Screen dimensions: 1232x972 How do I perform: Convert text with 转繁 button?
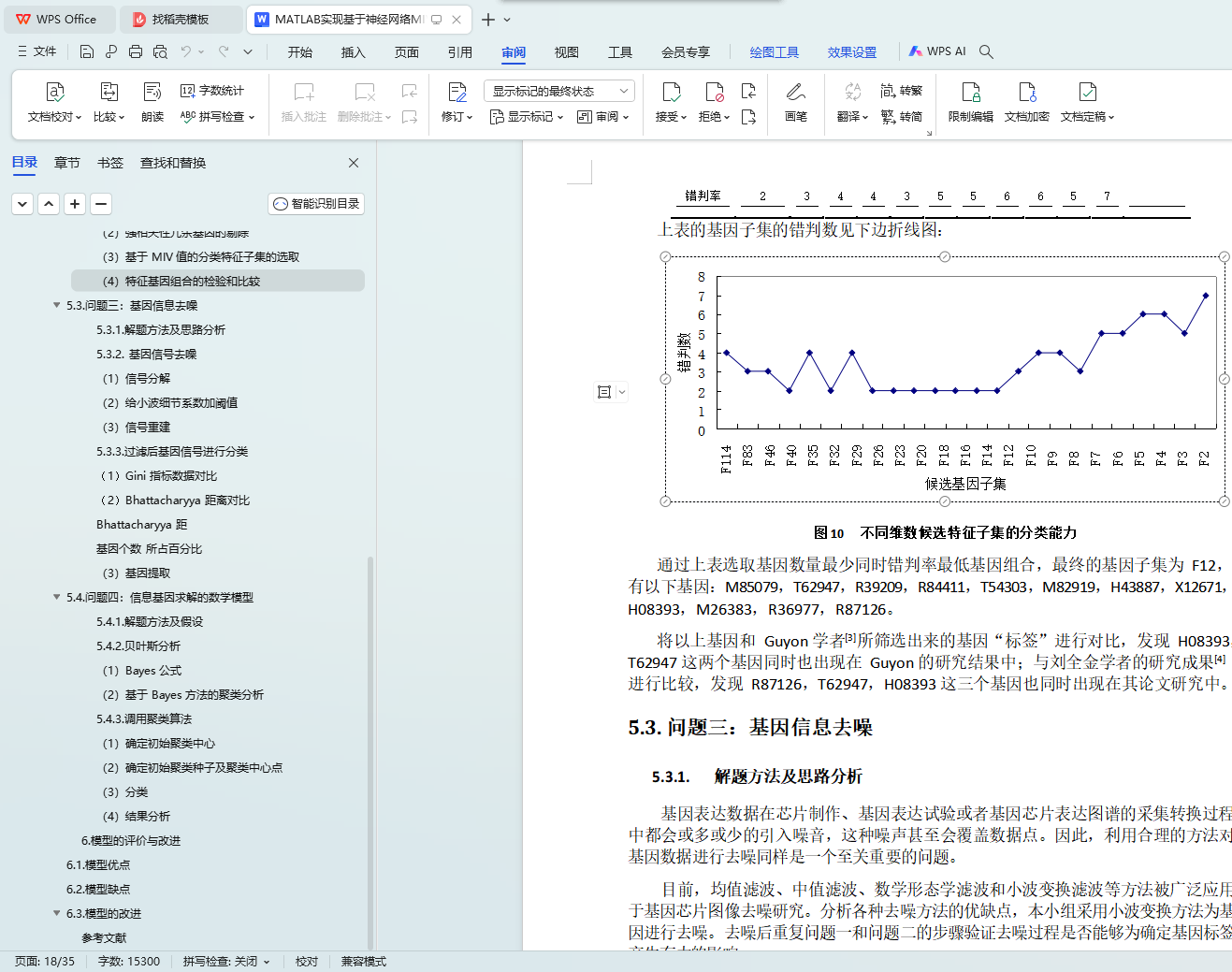(902, 91)
